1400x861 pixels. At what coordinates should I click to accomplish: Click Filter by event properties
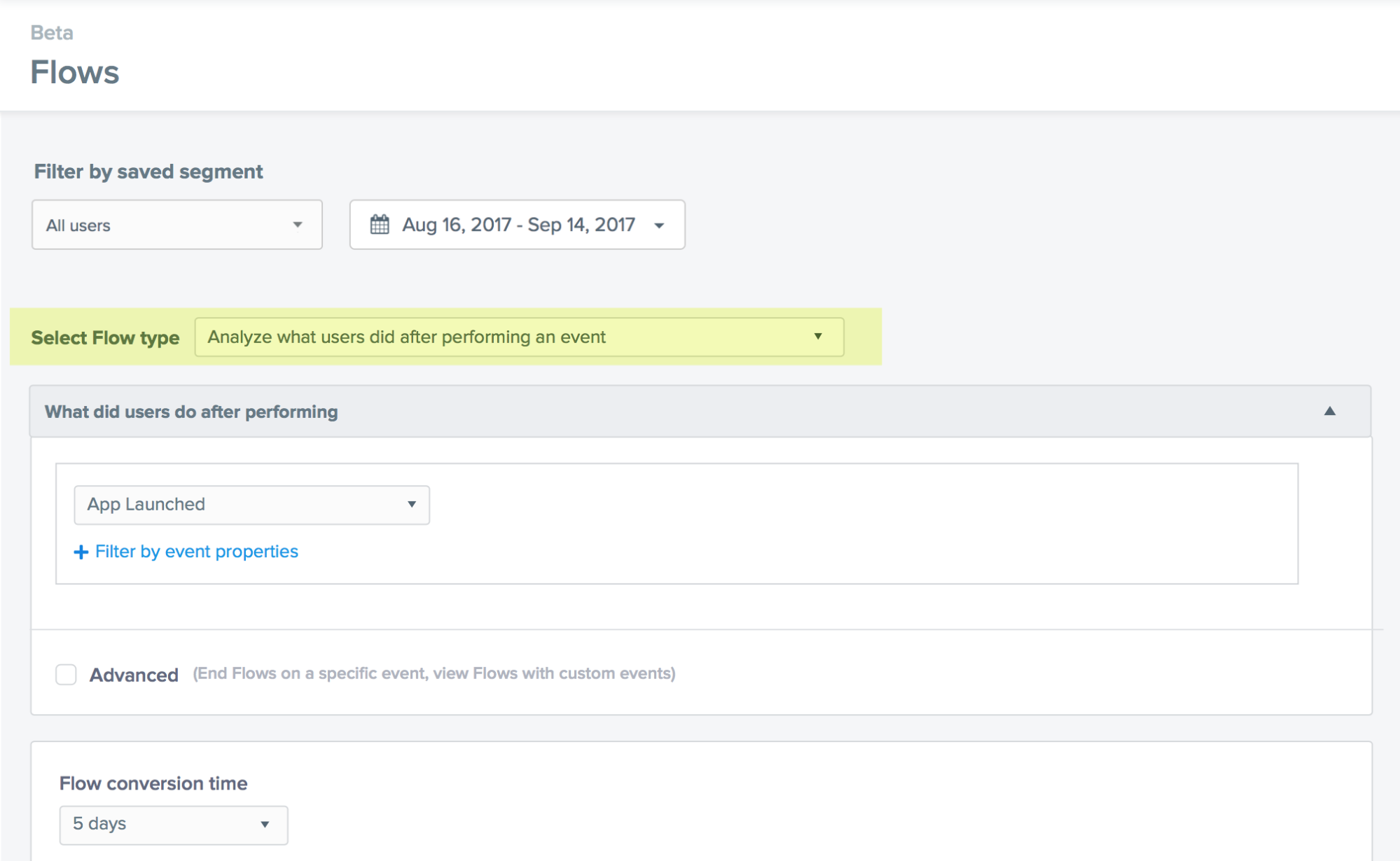tap(196, 552)
